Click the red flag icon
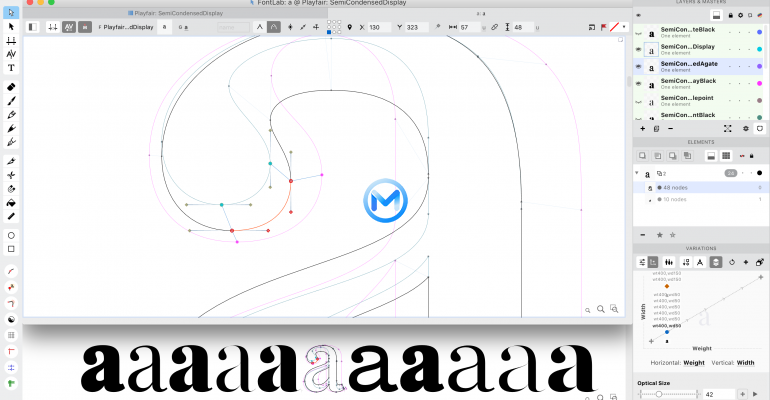Viewport: 770px width, 400px height. coord(604,27)
